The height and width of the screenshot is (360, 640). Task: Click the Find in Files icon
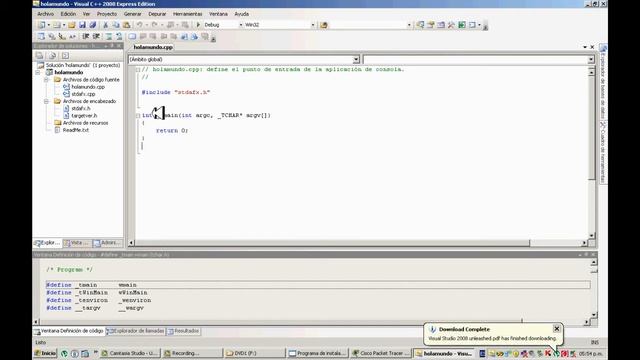[324, 25]
